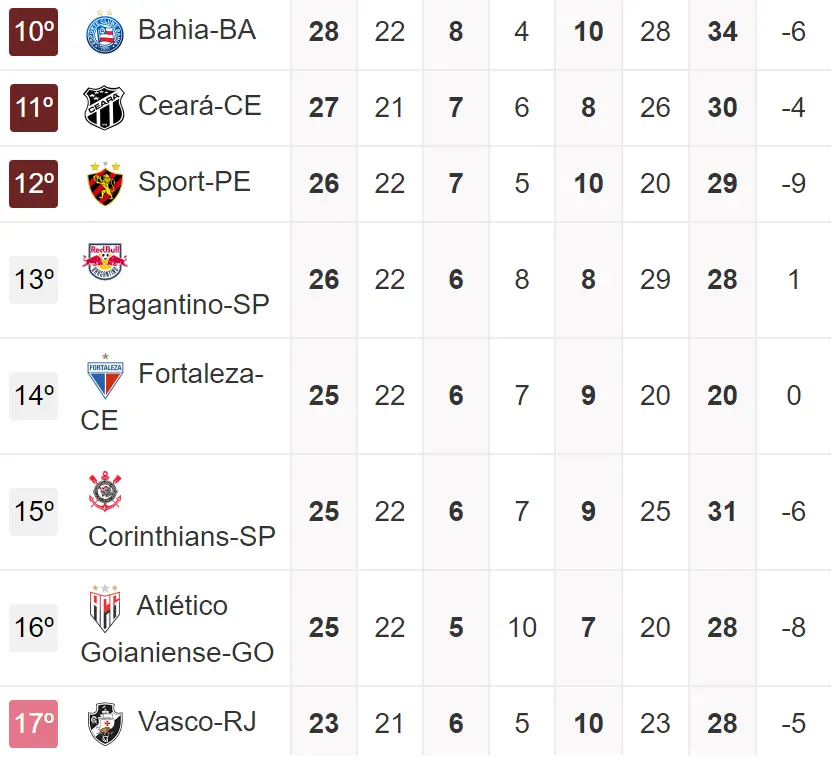
Task: Click the Atlético Goianiense-GO crest
Action: 104,608
